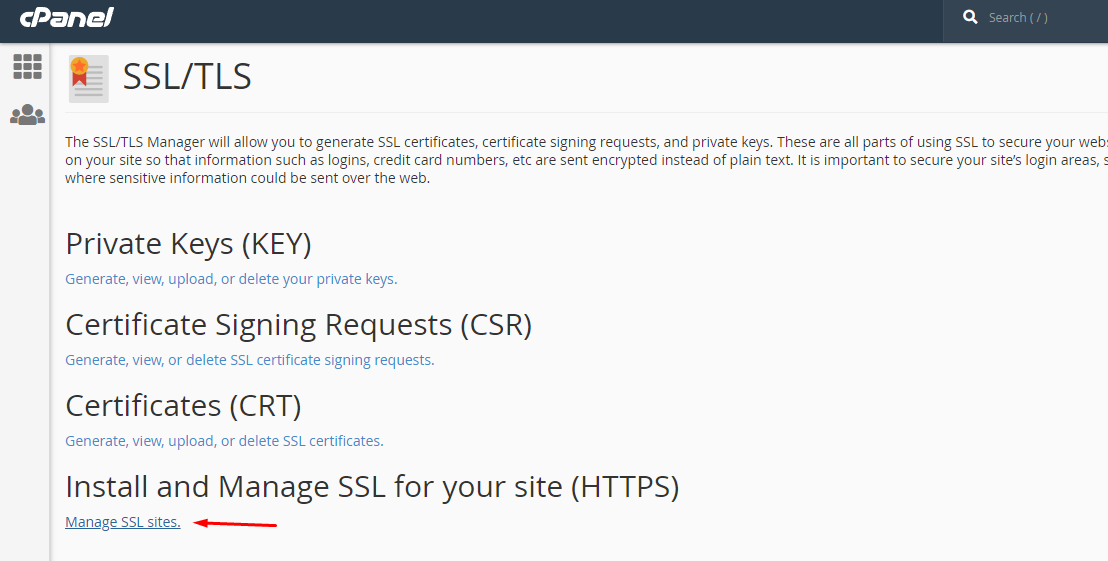Select Install and Manage SSL heading

(x=372, y=487)
